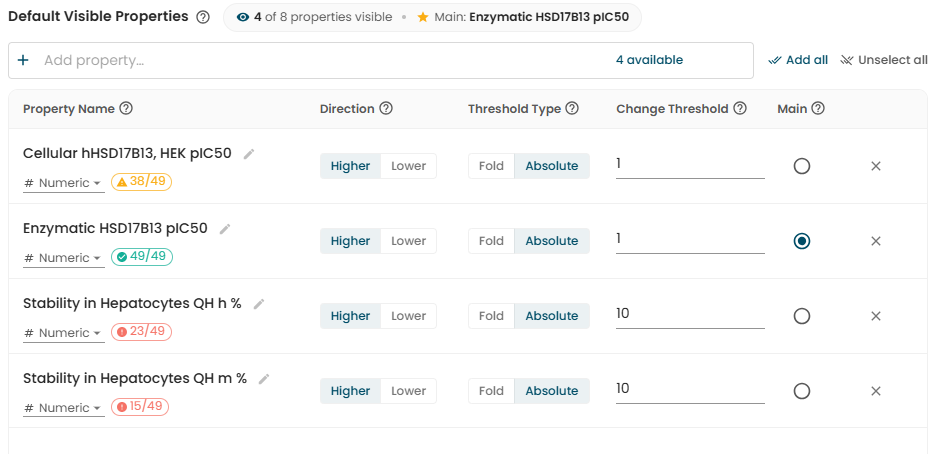Image resolution: width=941 pixels, height=454 pixels.
Task: Click the 23/49 error badge
Action: (x=142, y=332)
